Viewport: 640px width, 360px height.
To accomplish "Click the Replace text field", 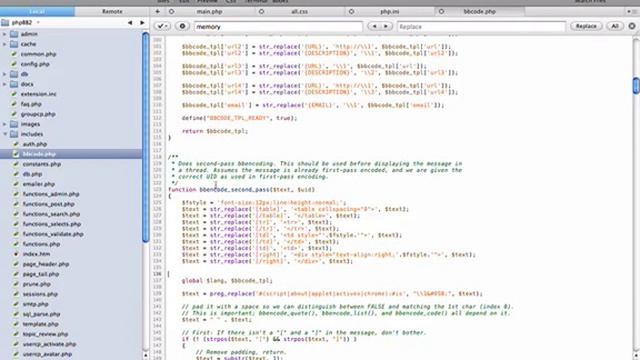I will click(481, 27).
